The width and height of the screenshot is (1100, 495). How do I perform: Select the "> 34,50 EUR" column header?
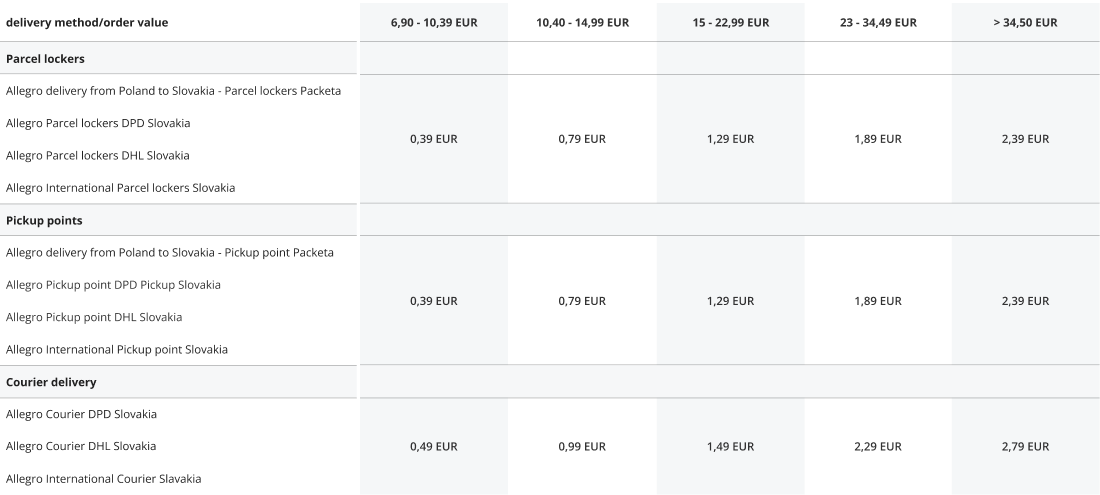coord(1025,23)
